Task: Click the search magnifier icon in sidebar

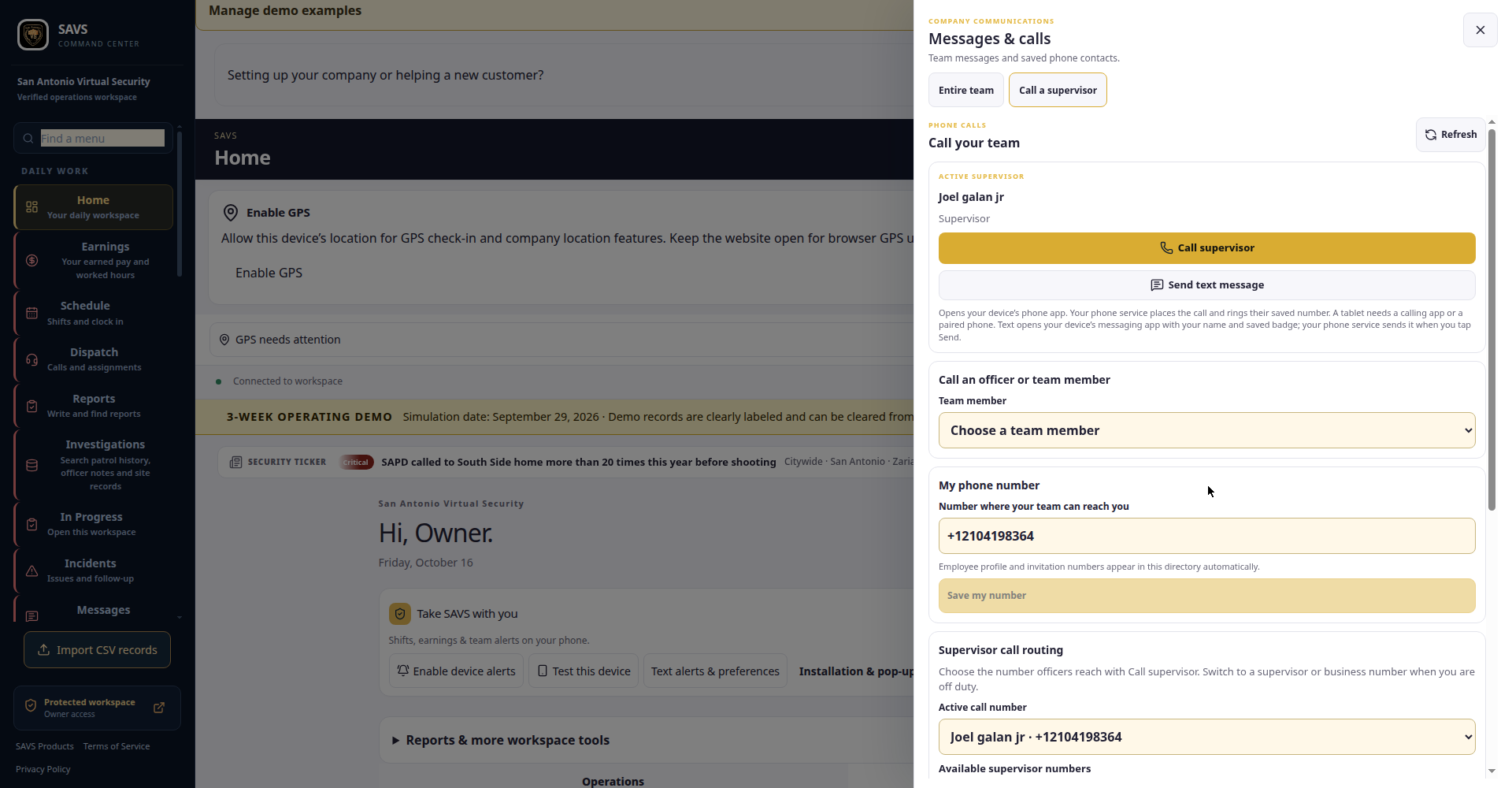Action: coord(28,139)
